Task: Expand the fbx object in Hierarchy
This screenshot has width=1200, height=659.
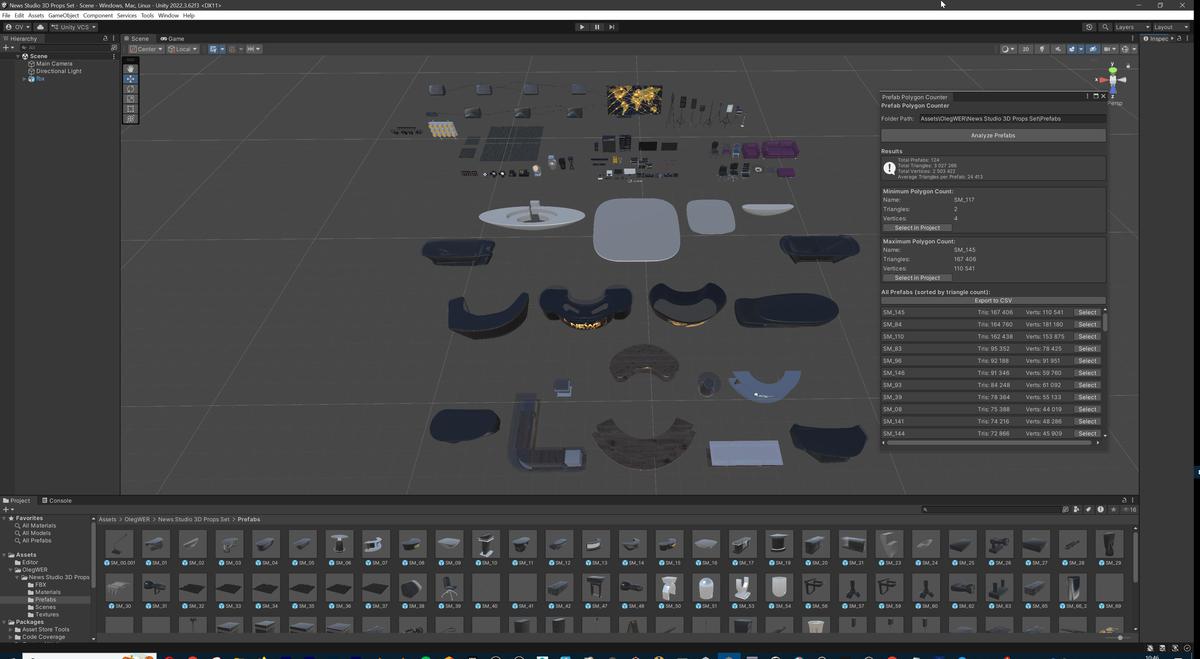Action: click(x=24, y=79)
